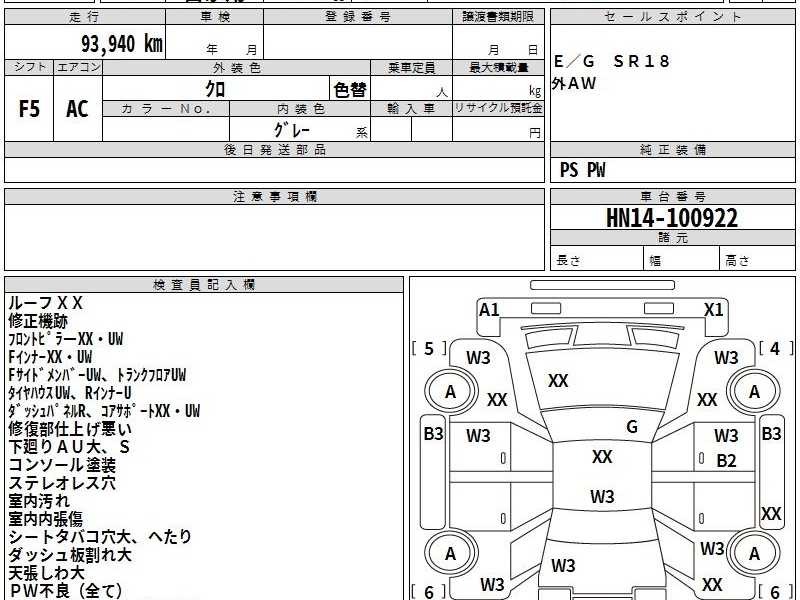The image size is (800, 600).
Task: Click the シートタバコ穴大、へたり note
Action: pos(100,537)
